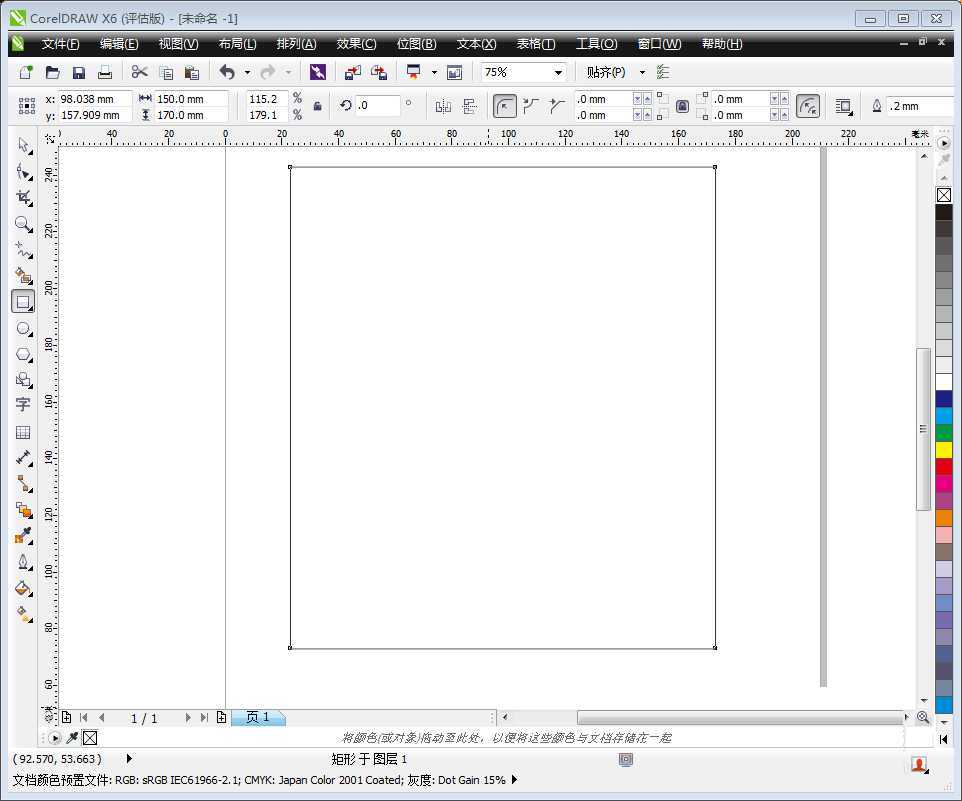
Task: Select the Pick tool
Action: point(23,145)
